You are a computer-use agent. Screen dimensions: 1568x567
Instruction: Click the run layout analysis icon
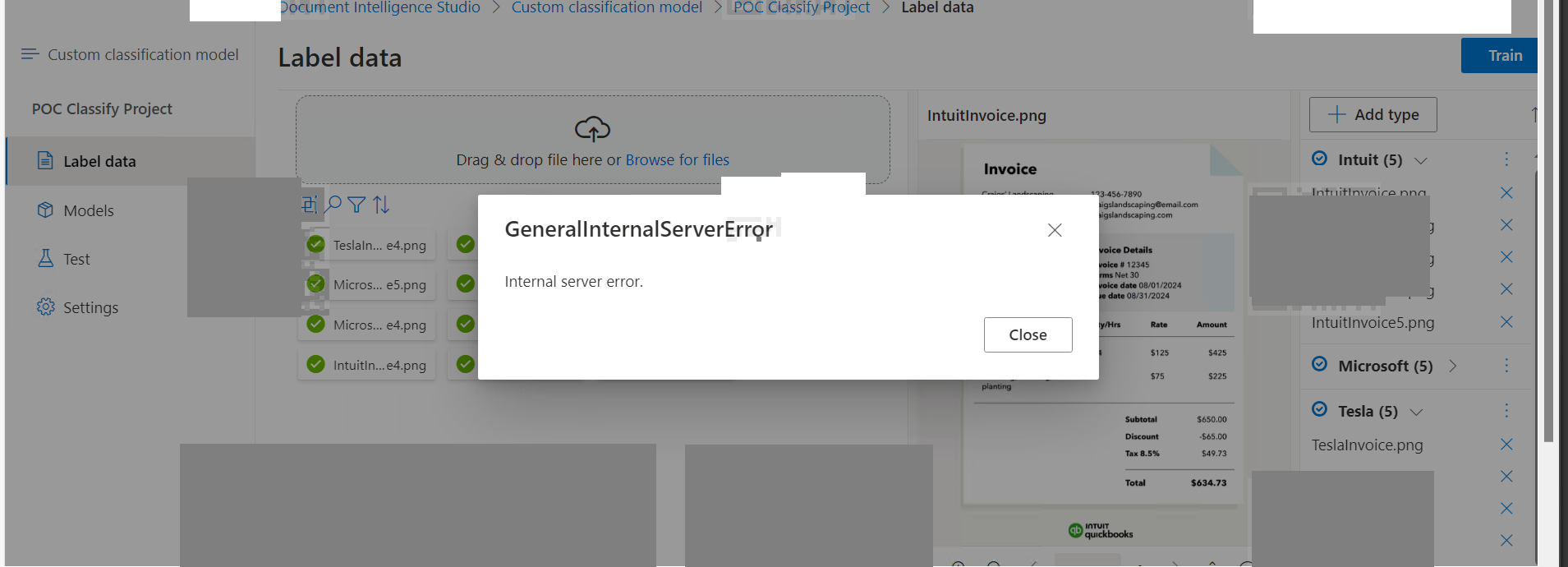[309, 204]
